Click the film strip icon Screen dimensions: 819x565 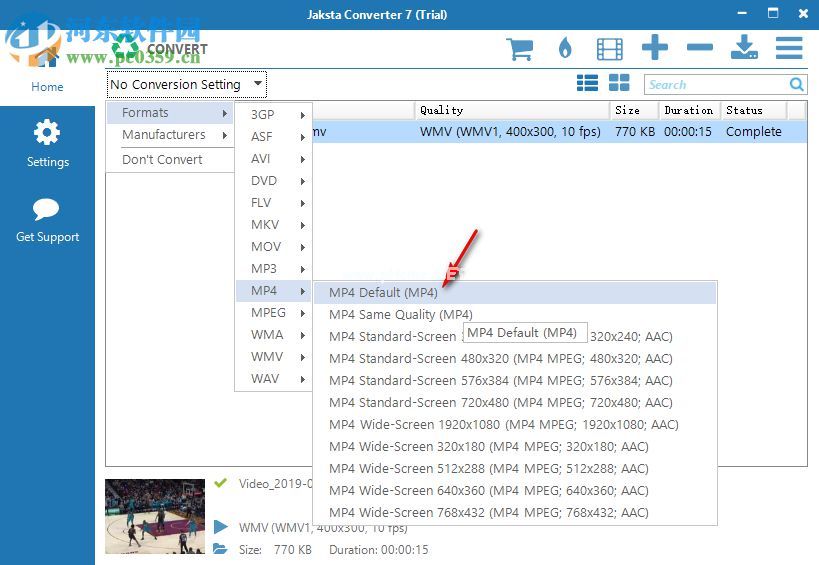(x=609, y=48)
